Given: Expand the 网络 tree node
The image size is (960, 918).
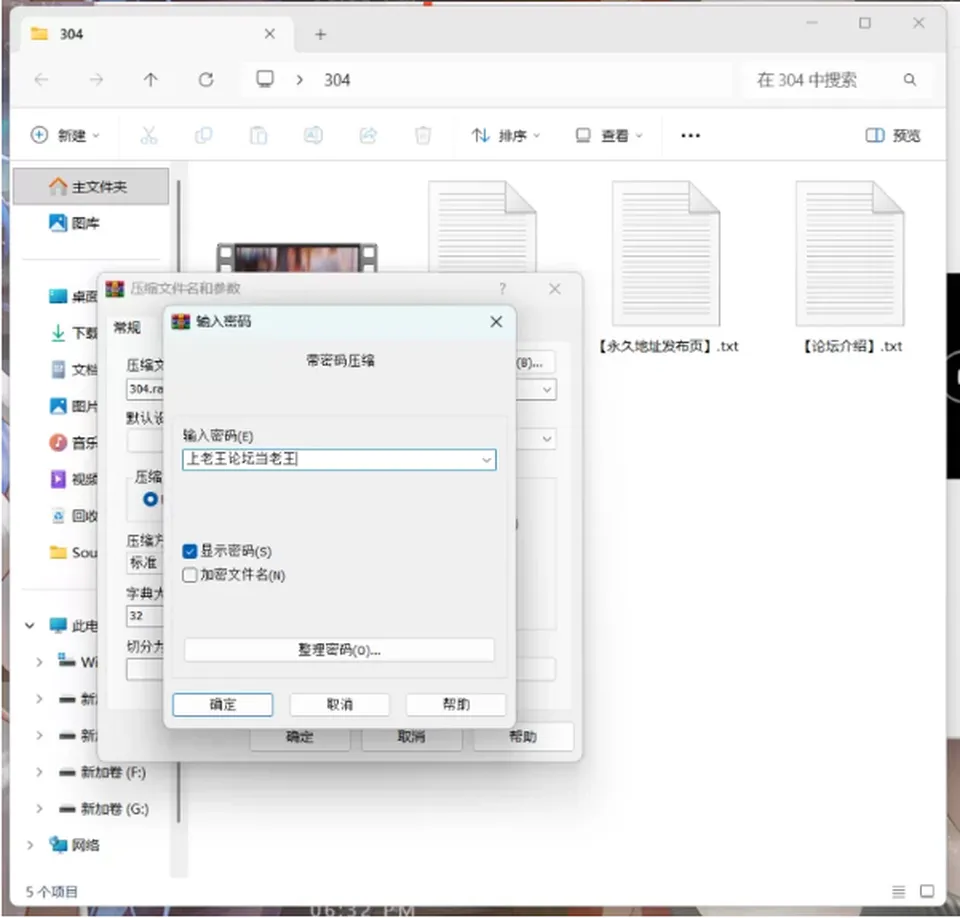Looking at the screenshot, I should [29, 846].
